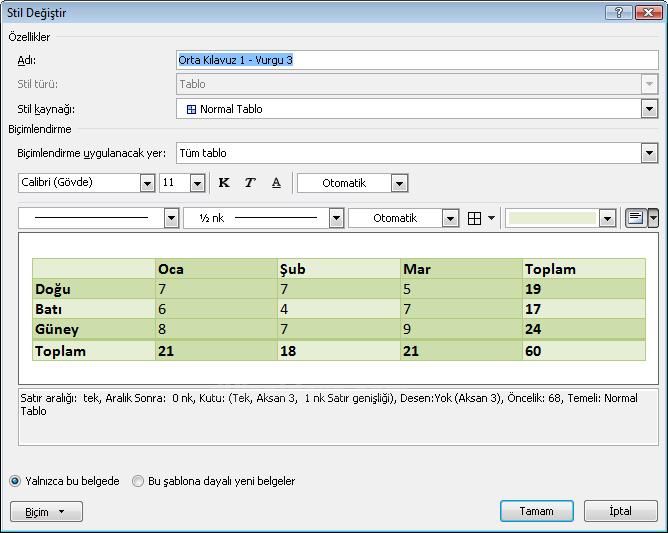Click the Adı style name field
Image resolution: width=668 pixels, height=533 pixels.
click(x=417, y=60)
